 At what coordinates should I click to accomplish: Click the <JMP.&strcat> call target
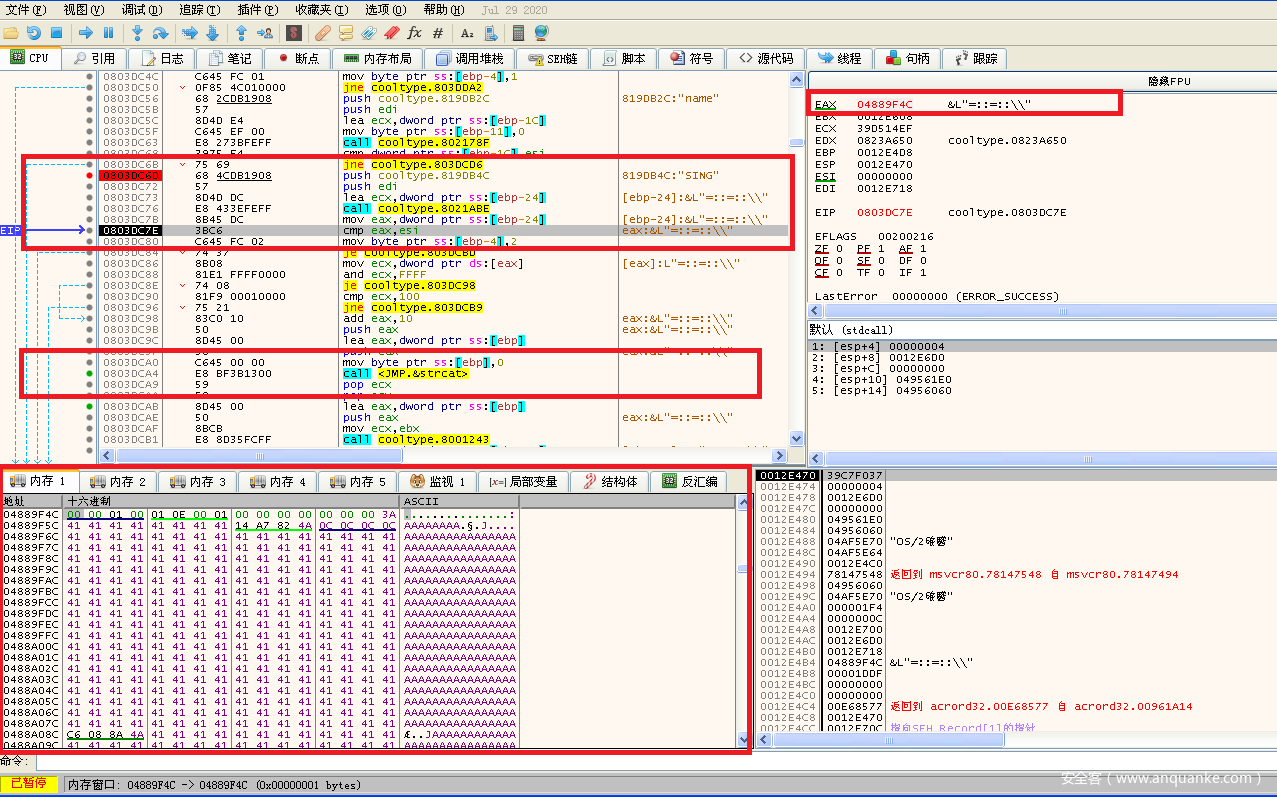click(421, 374)
